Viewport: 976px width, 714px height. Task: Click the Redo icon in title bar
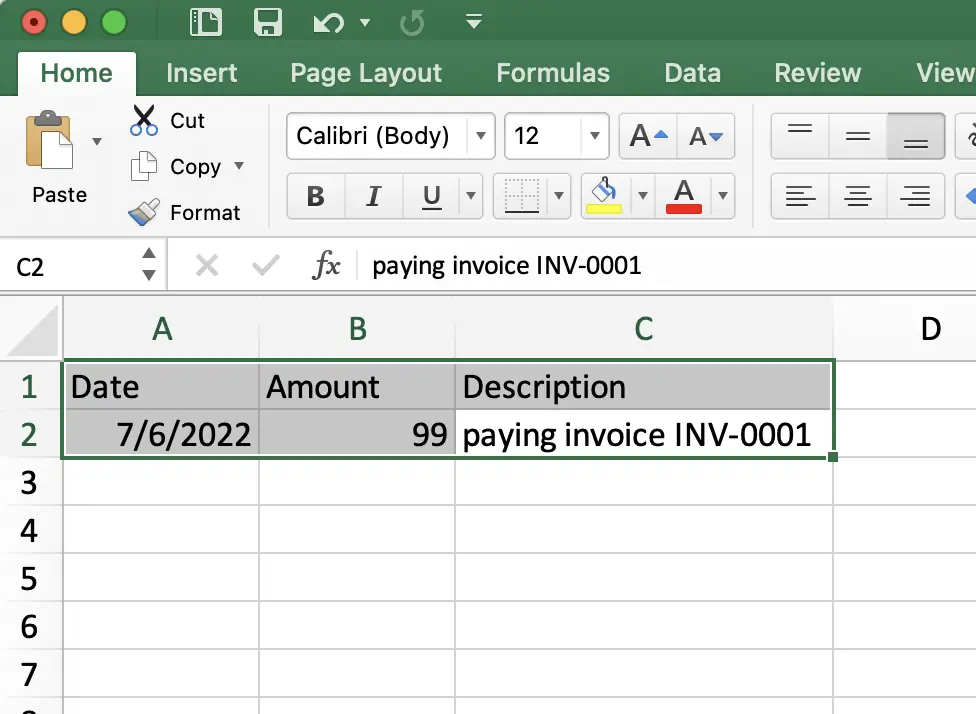coord(411,23)
